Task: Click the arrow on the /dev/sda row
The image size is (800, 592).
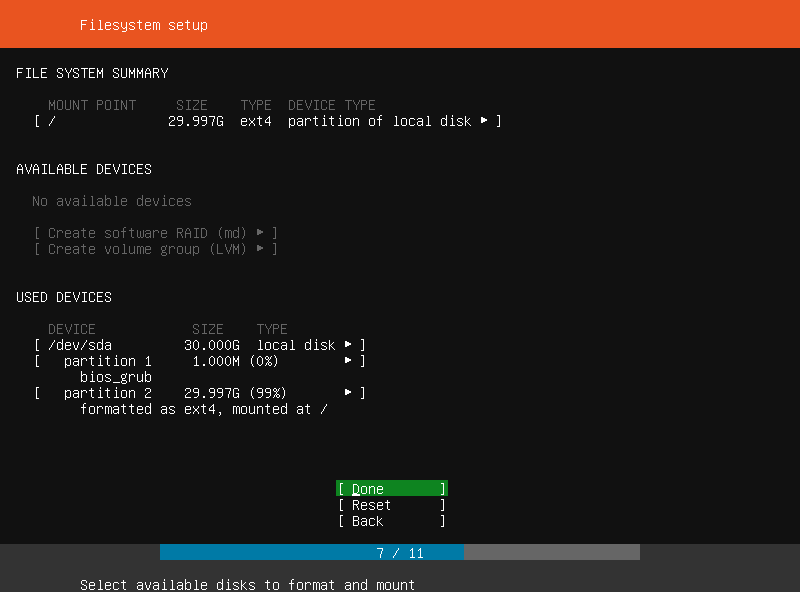Action: pos(348,344)
